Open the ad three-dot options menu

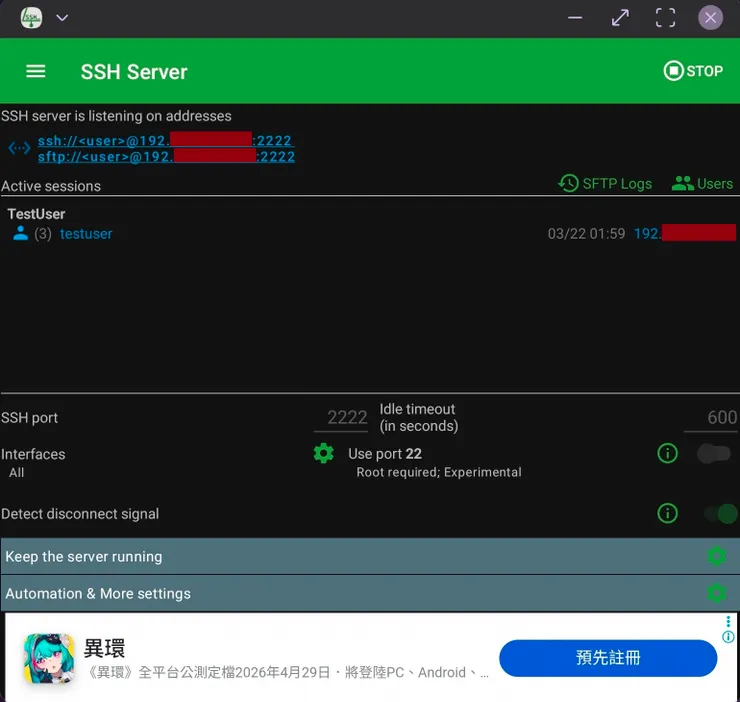tap(728, 621)
